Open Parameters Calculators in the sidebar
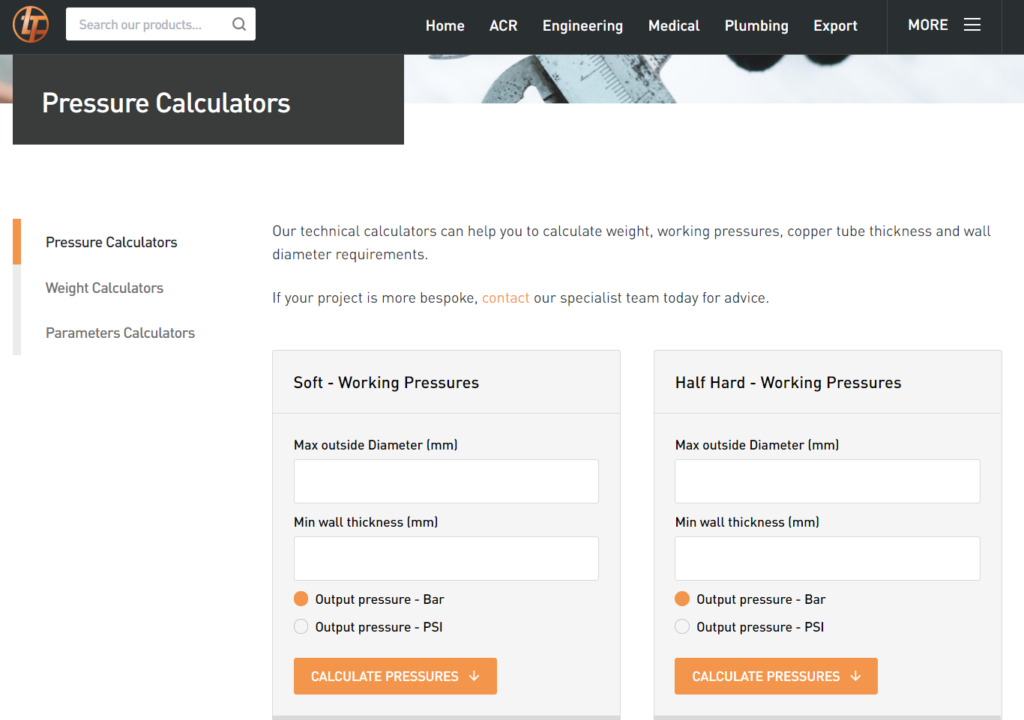Image resolution: width=1024 pixels, height=720 pixels. (120, 333)
